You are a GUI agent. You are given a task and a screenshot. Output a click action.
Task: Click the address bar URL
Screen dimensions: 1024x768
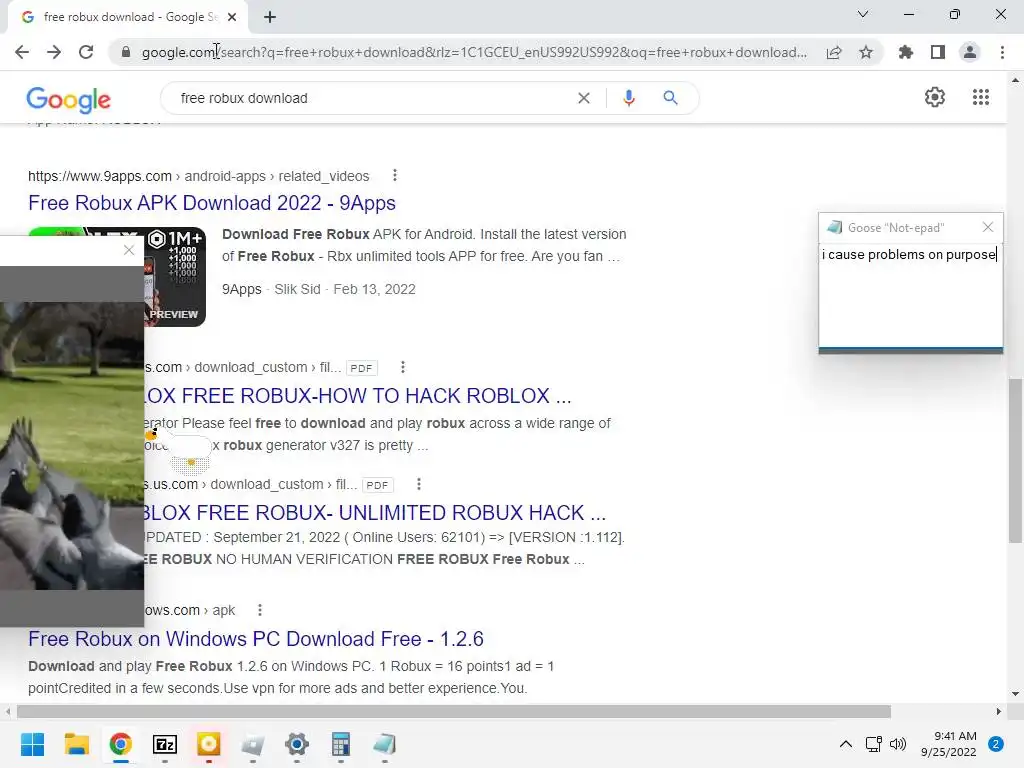474,52
